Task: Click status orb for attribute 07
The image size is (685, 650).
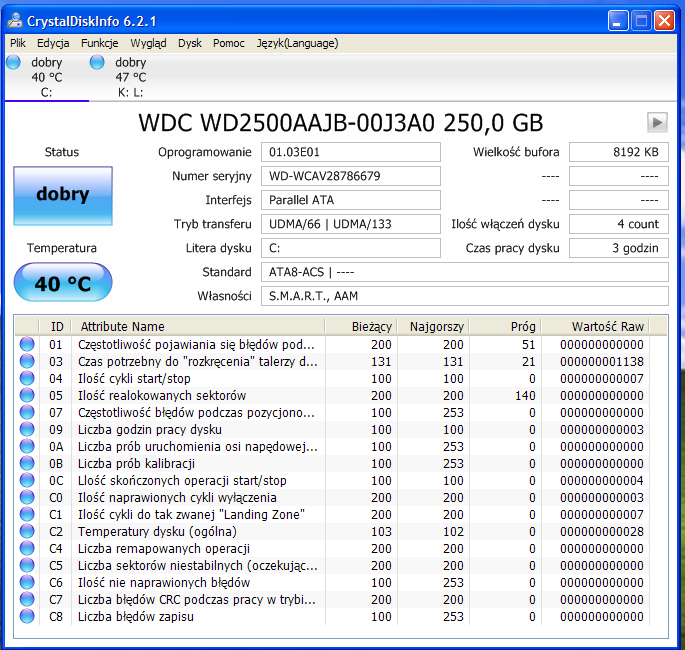Action: 27,412
